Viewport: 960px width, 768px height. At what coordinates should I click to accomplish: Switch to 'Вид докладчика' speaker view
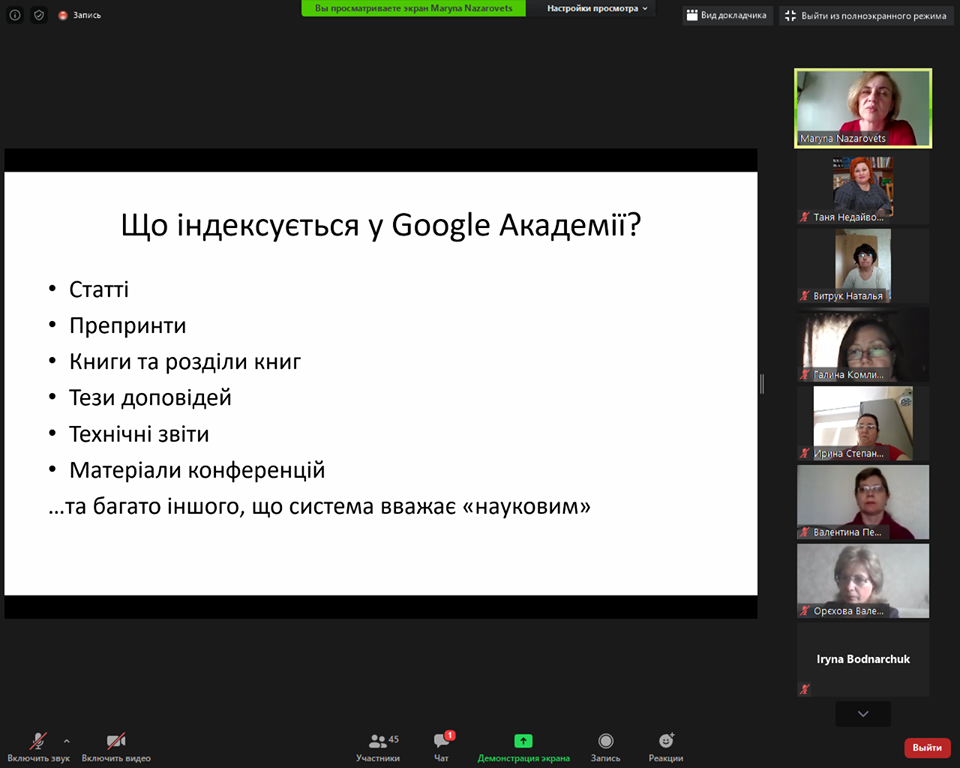pos(727,15)
